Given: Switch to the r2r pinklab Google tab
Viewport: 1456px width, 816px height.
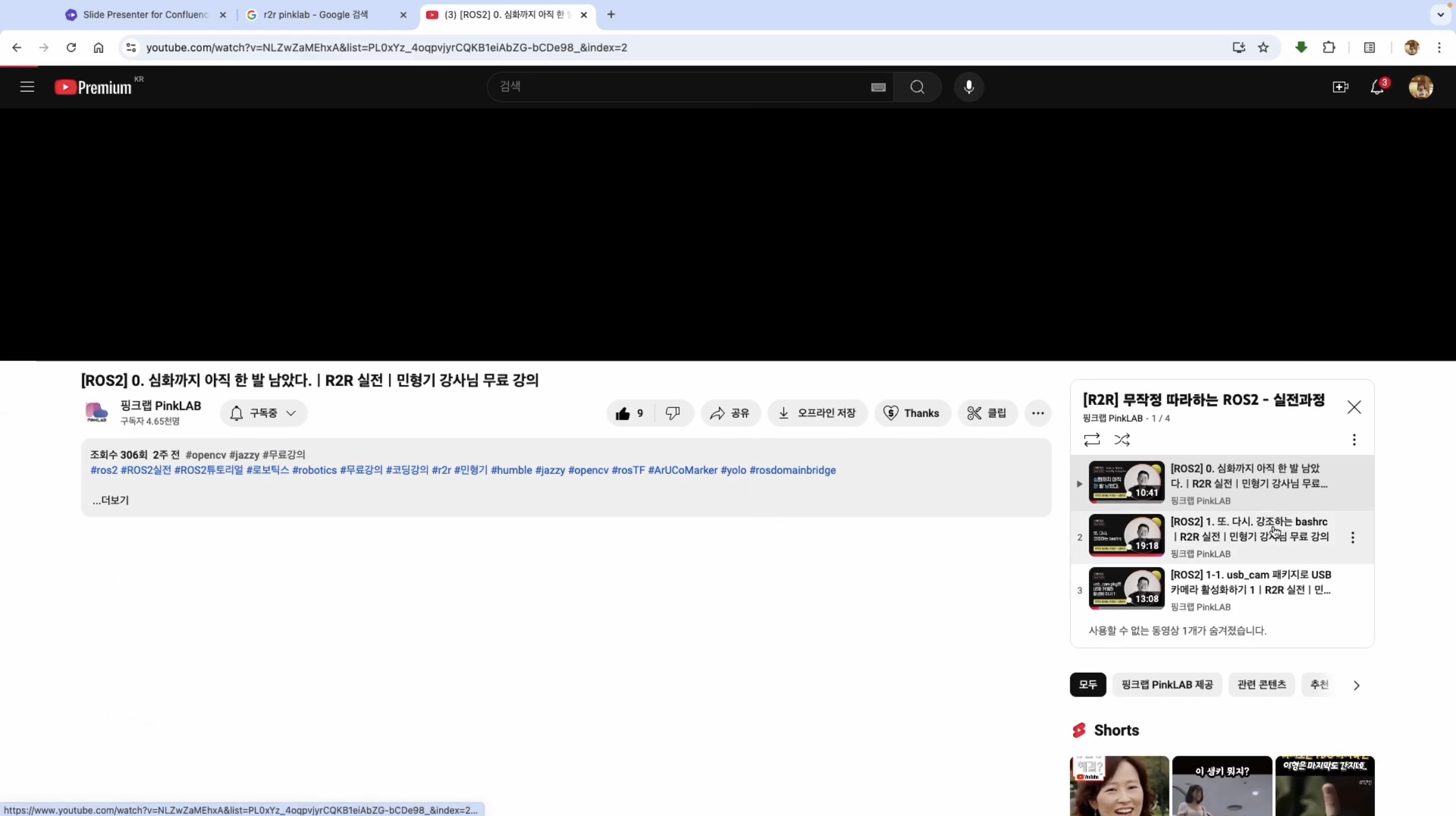Looking at the screenshot, I should tap(316, 15).
